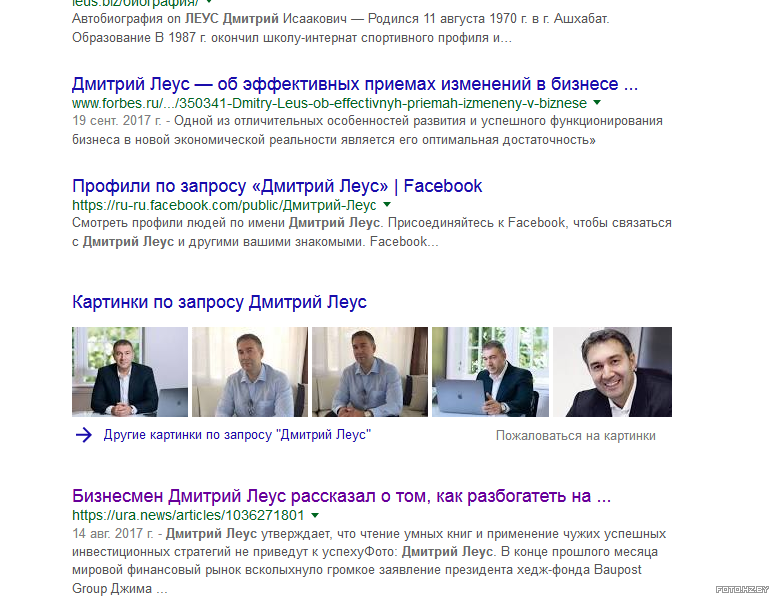Open the 'Картинки по запросу Дмитрий Леус' heading
773x597 pixels.
point(219,302)
